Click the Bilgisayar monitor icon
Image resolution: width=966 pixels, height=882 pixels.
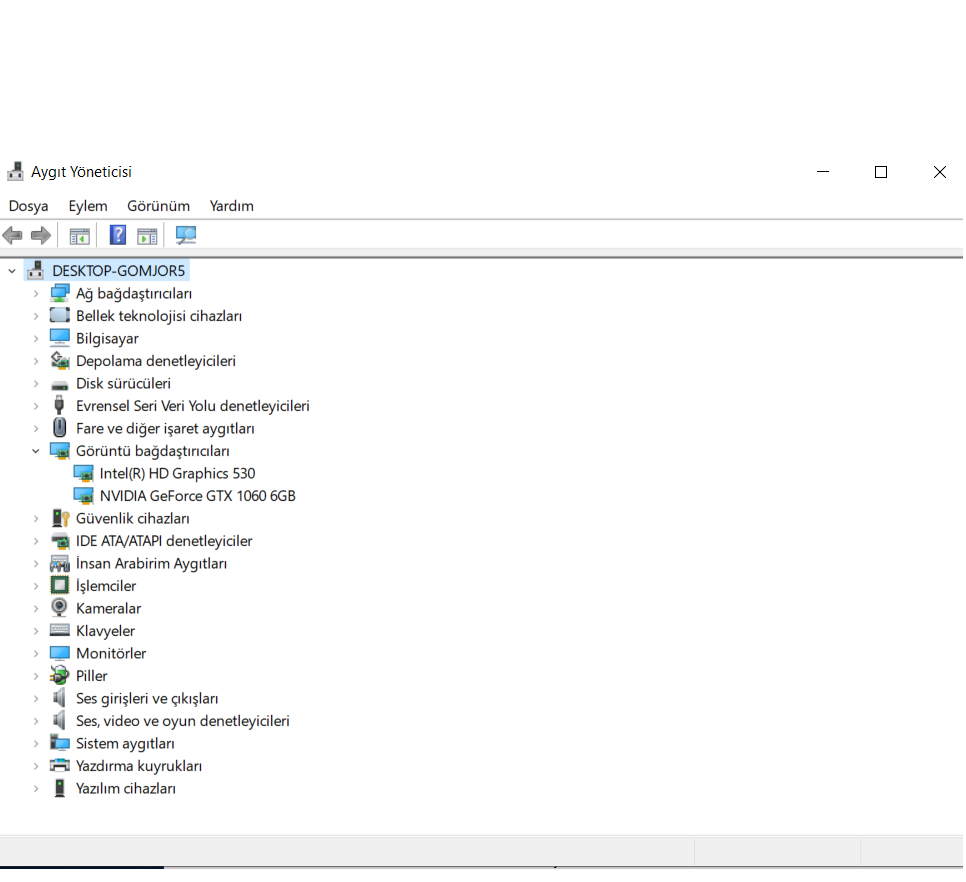[x=60, y=338]
